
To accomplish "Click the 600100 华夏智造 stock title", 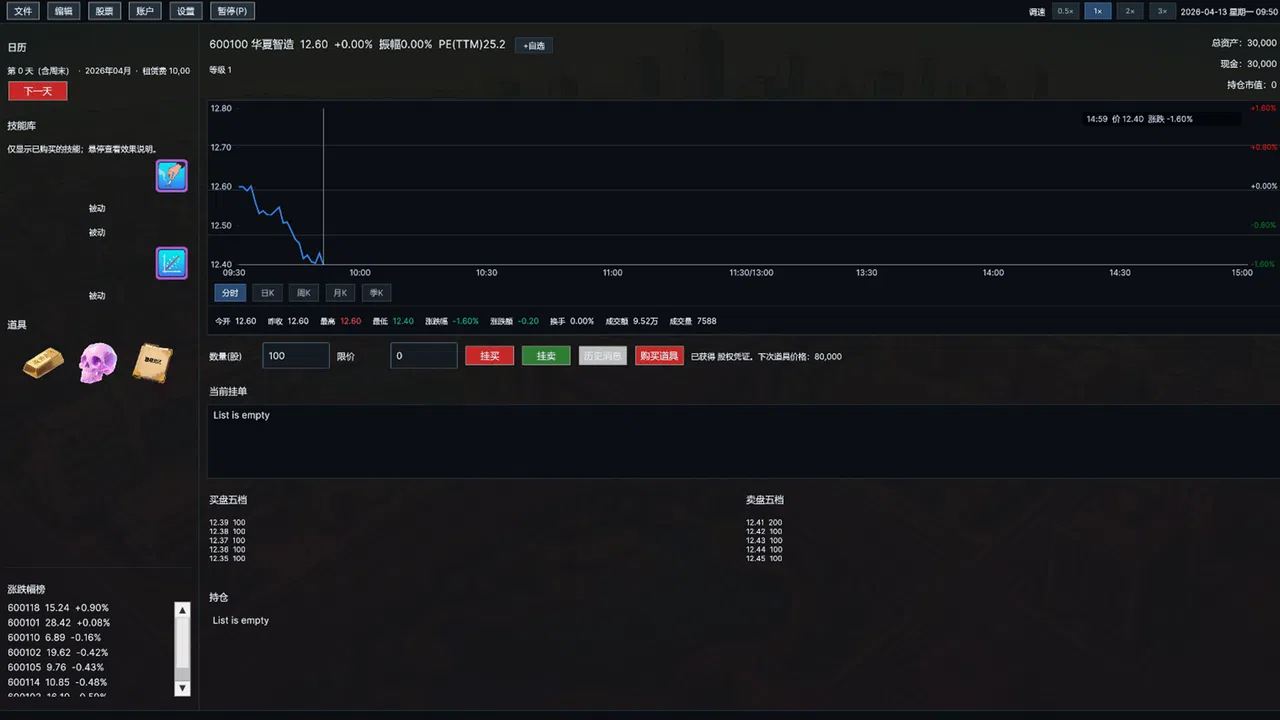I will 252,45.
